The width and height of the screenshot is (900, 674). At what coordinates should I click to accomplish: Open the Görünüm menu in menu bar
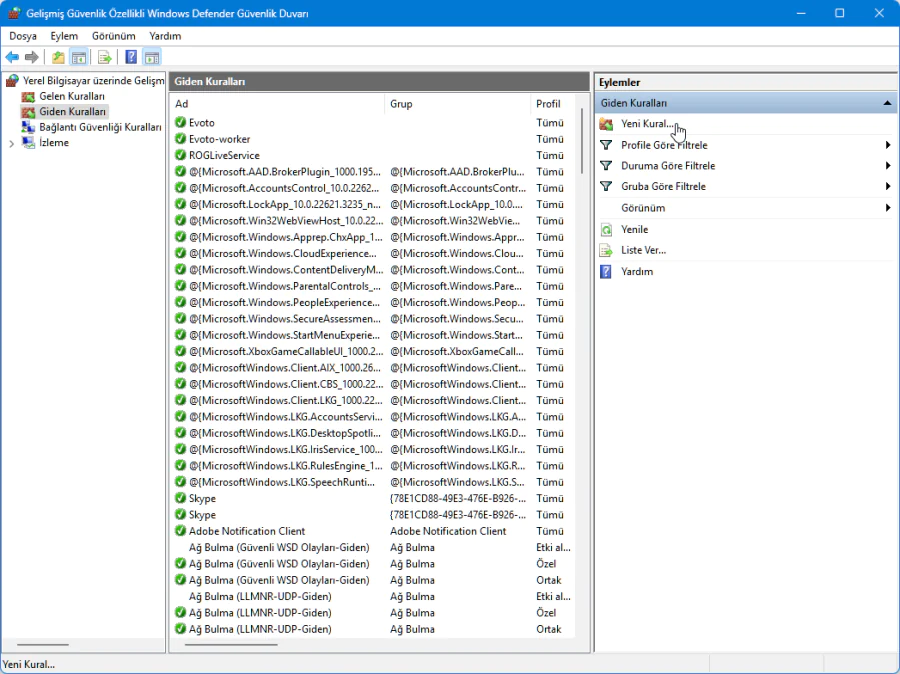[x=113, y=36]
